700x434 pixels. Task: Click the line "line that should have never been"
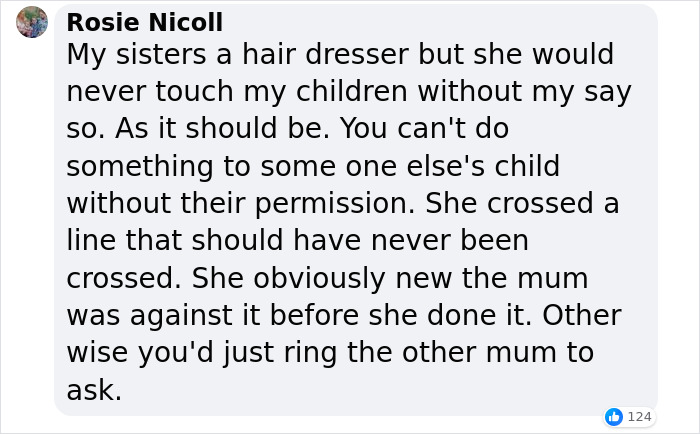pyautogui.click(x=297, y=240)
